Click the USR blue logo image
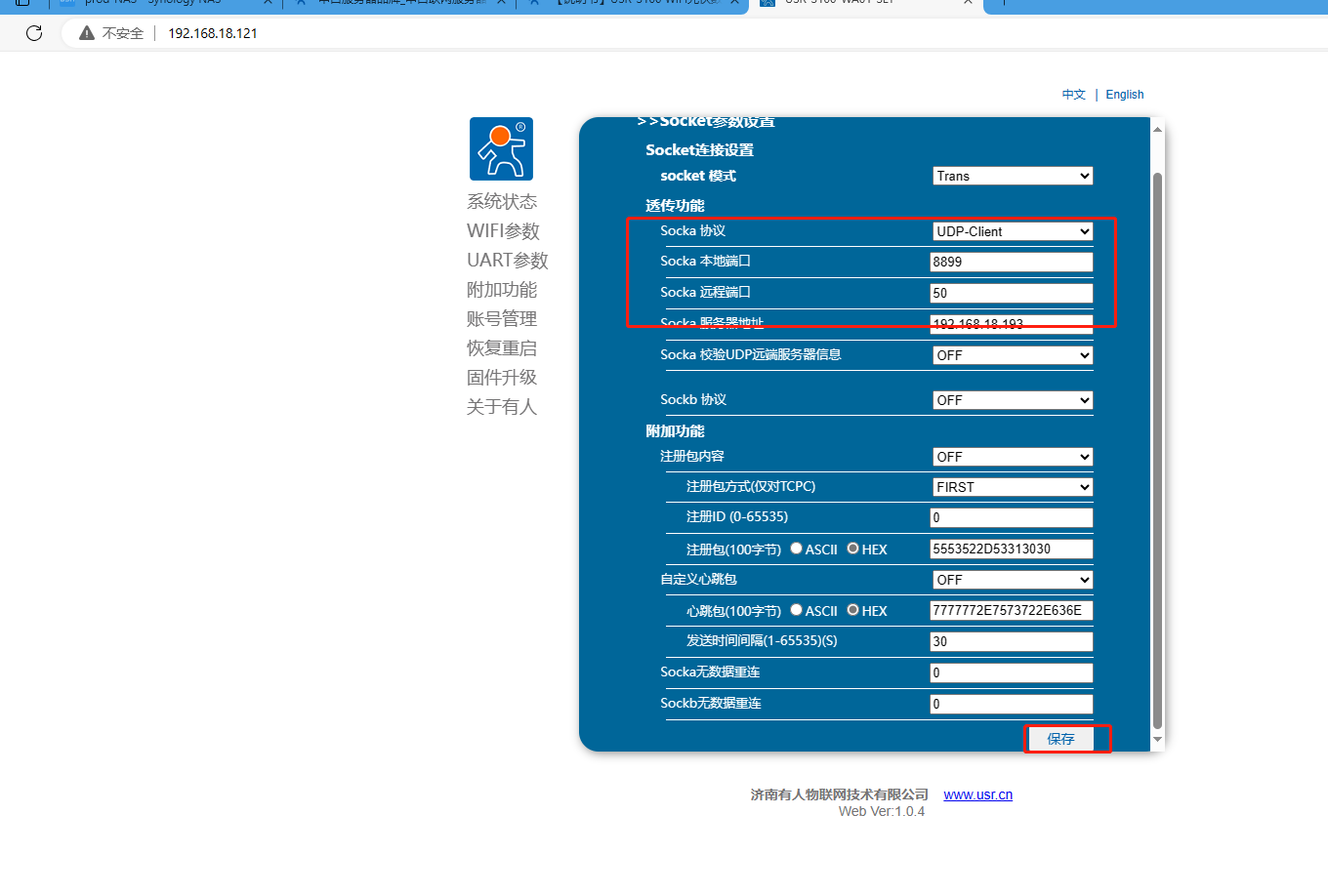The height and width of the screenshot is (896, 1328). click(501, 149)
